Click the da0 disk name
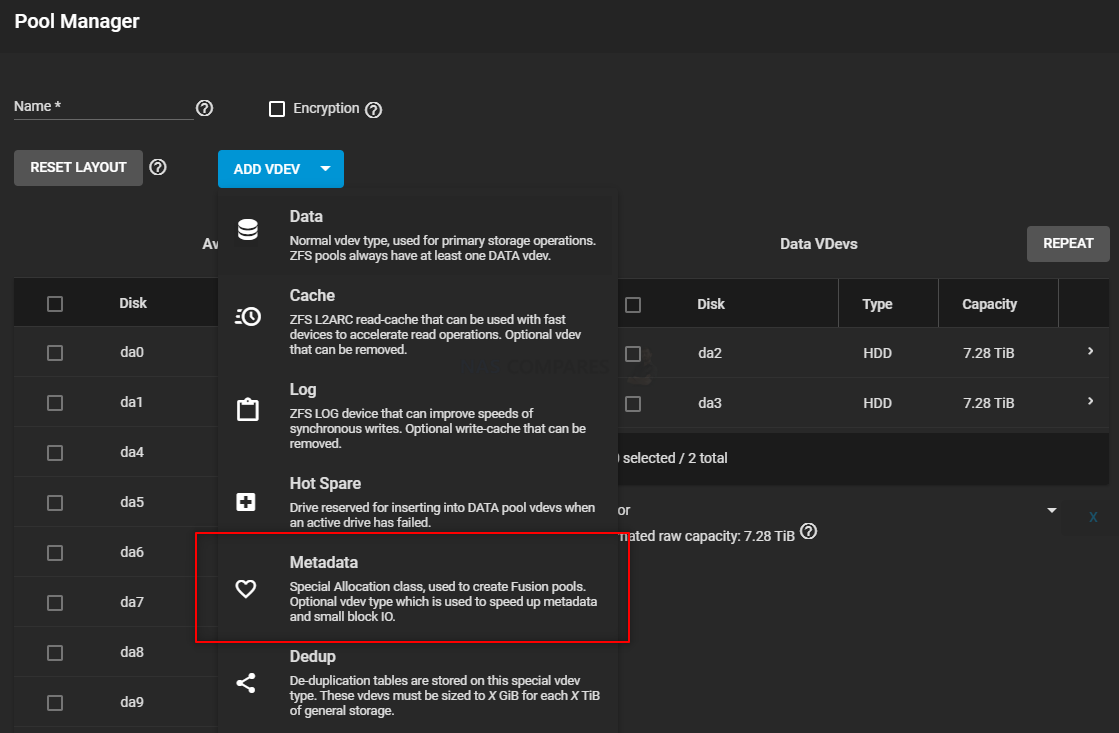 132,352
